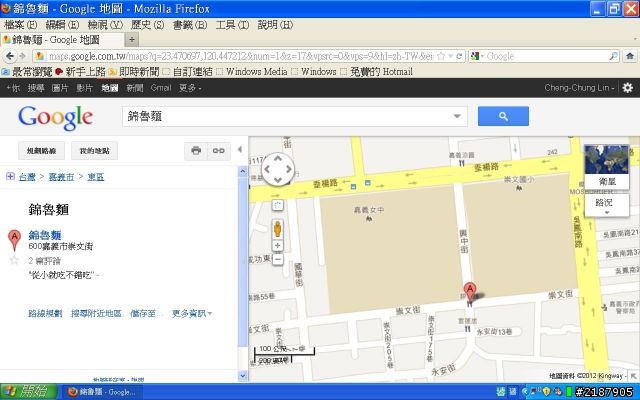Star the 錦魯麵 result

[14, 260]
